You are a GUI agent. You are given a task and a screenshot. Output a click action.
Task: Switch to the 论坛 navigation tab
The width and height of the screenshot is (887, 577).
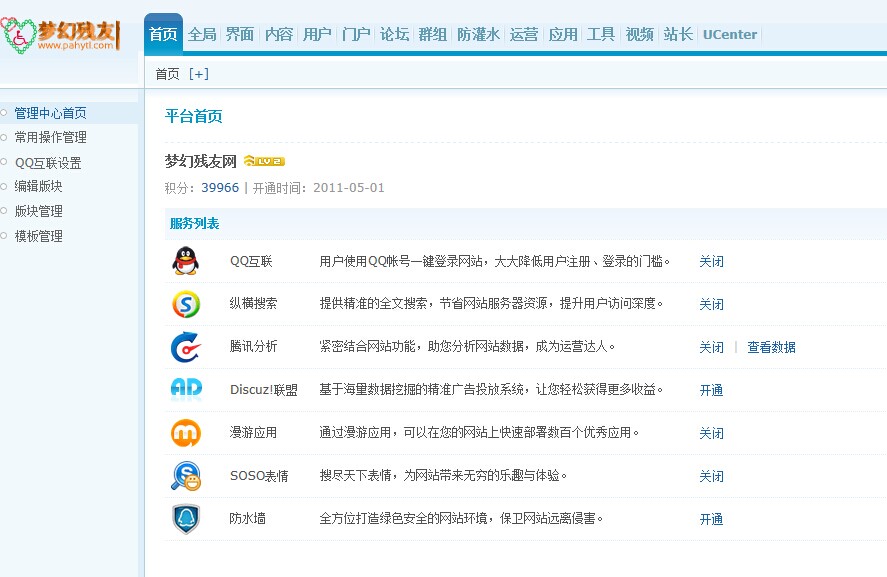[394, 35]
